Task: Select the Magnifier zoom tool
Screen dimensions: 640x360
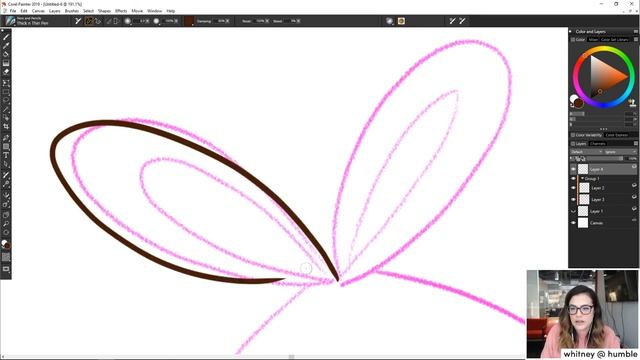Action: pyautogui.click(x=6, y=224)
